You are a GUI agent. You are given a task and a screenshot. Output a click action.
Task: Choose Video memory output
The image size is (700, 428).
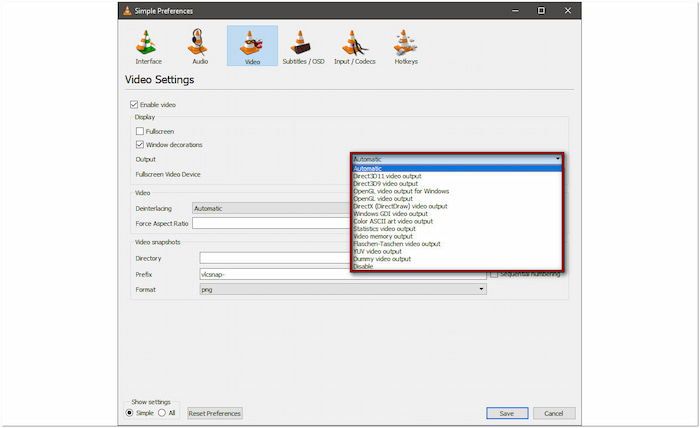coord(457,236)
